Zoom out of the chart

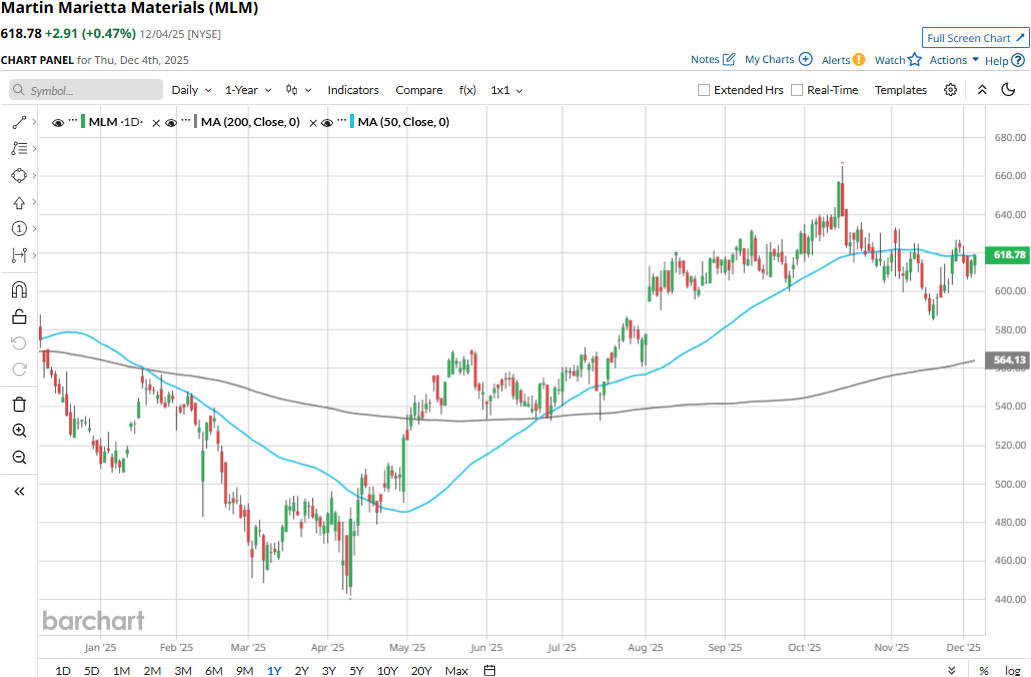pos(19,458)
